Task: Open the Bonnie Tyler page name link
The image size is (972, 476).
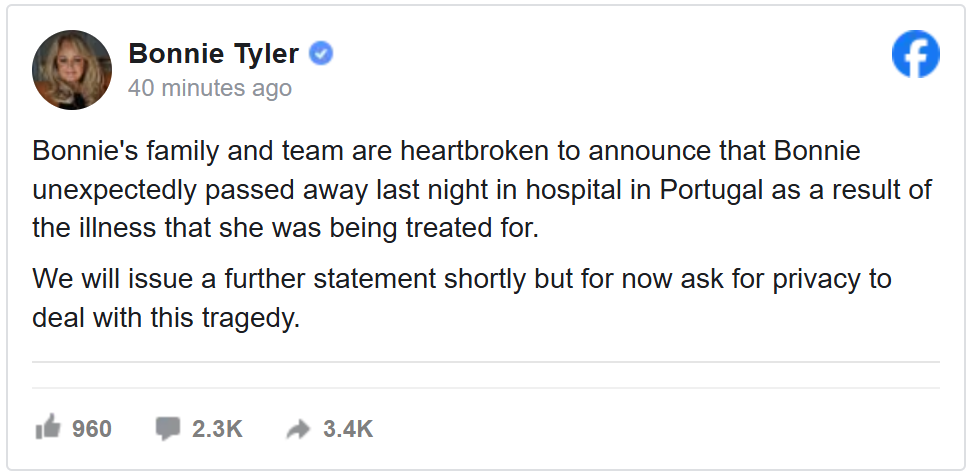Action: pos(213,53)
